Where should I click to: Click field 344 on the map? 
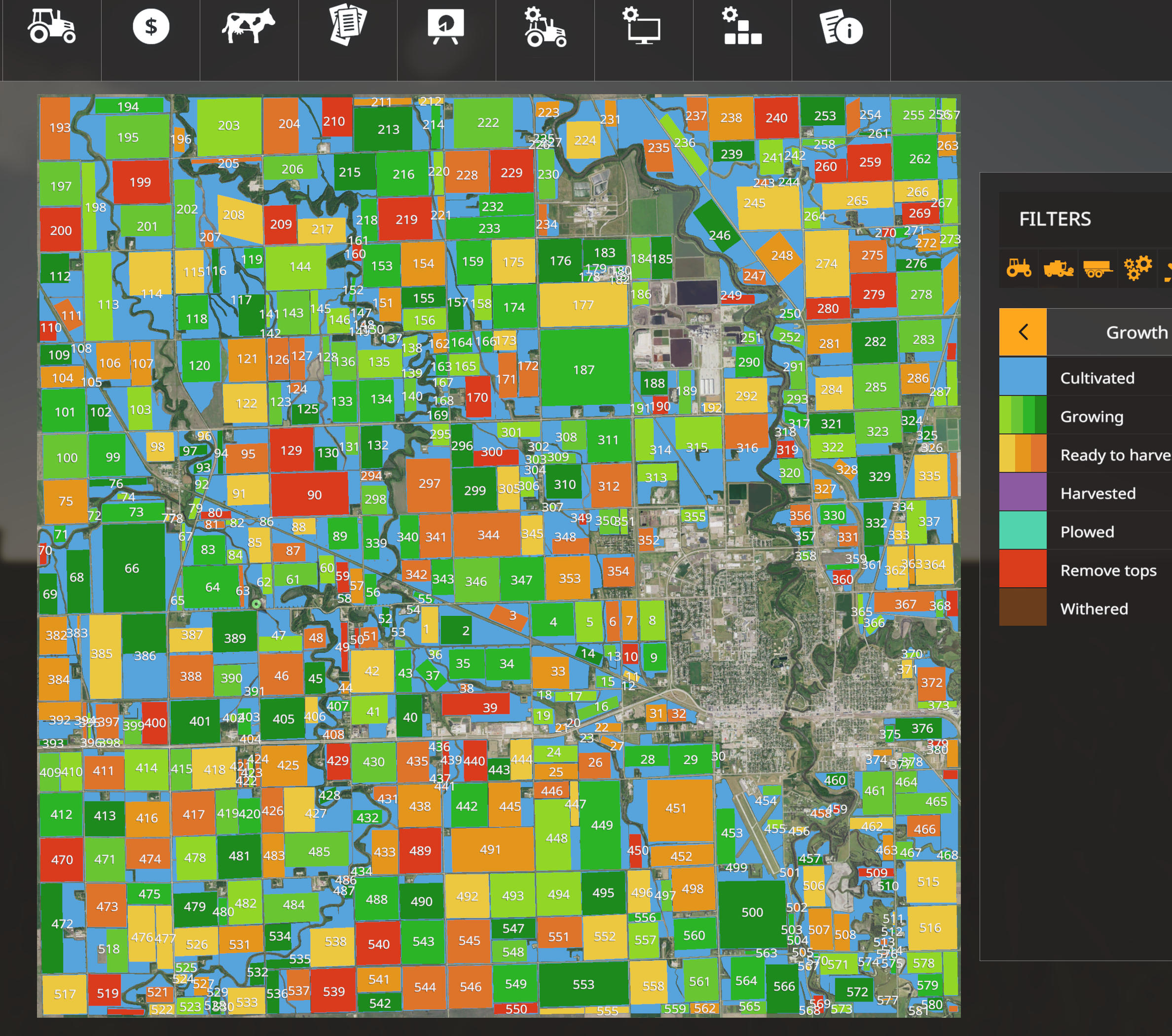pos(487,535)
